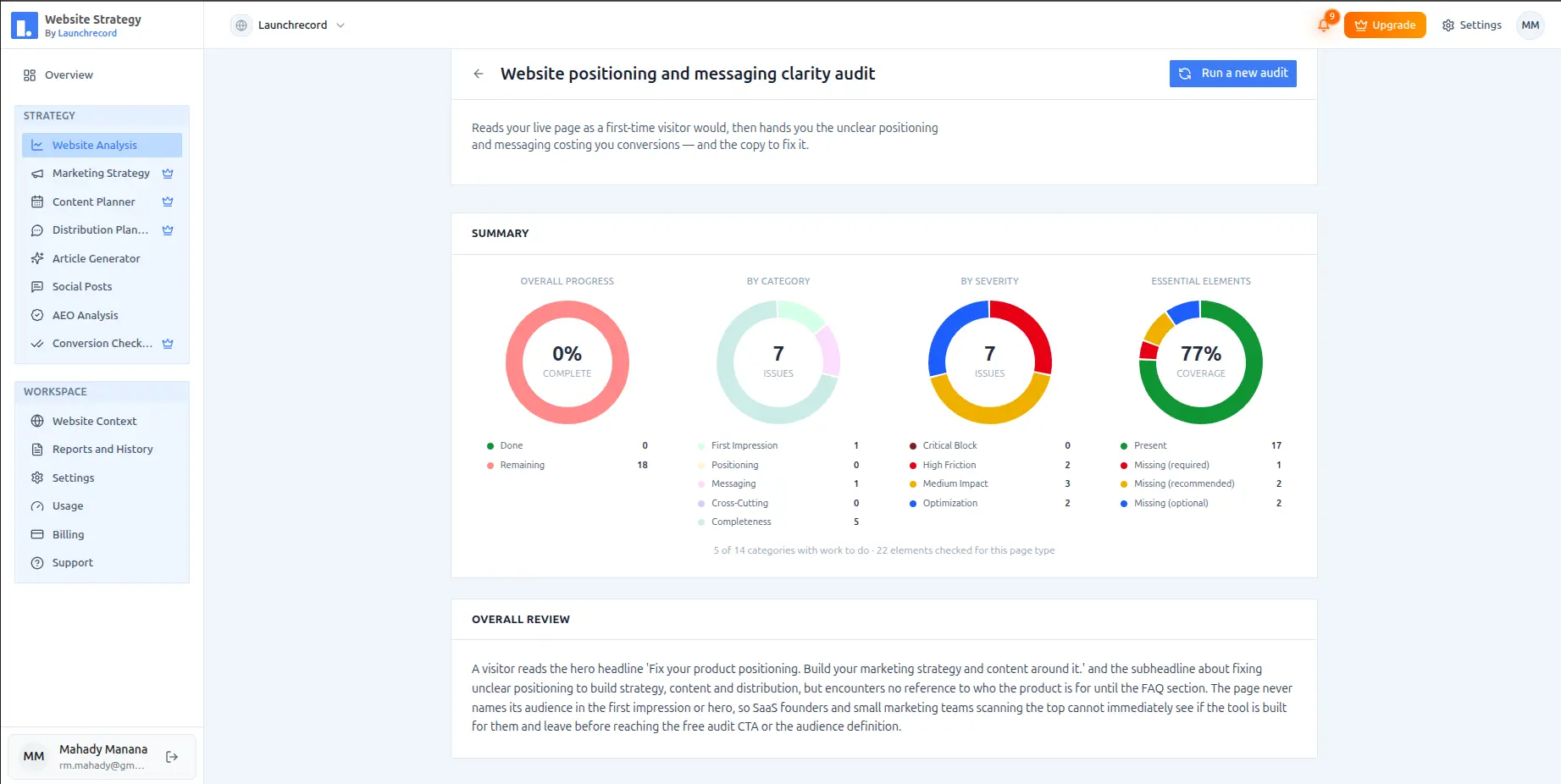This screenshot has height=784, width=1561.
Task: Click the crown icon next to Marketing Strategy
Action: (x=168, y=174)
